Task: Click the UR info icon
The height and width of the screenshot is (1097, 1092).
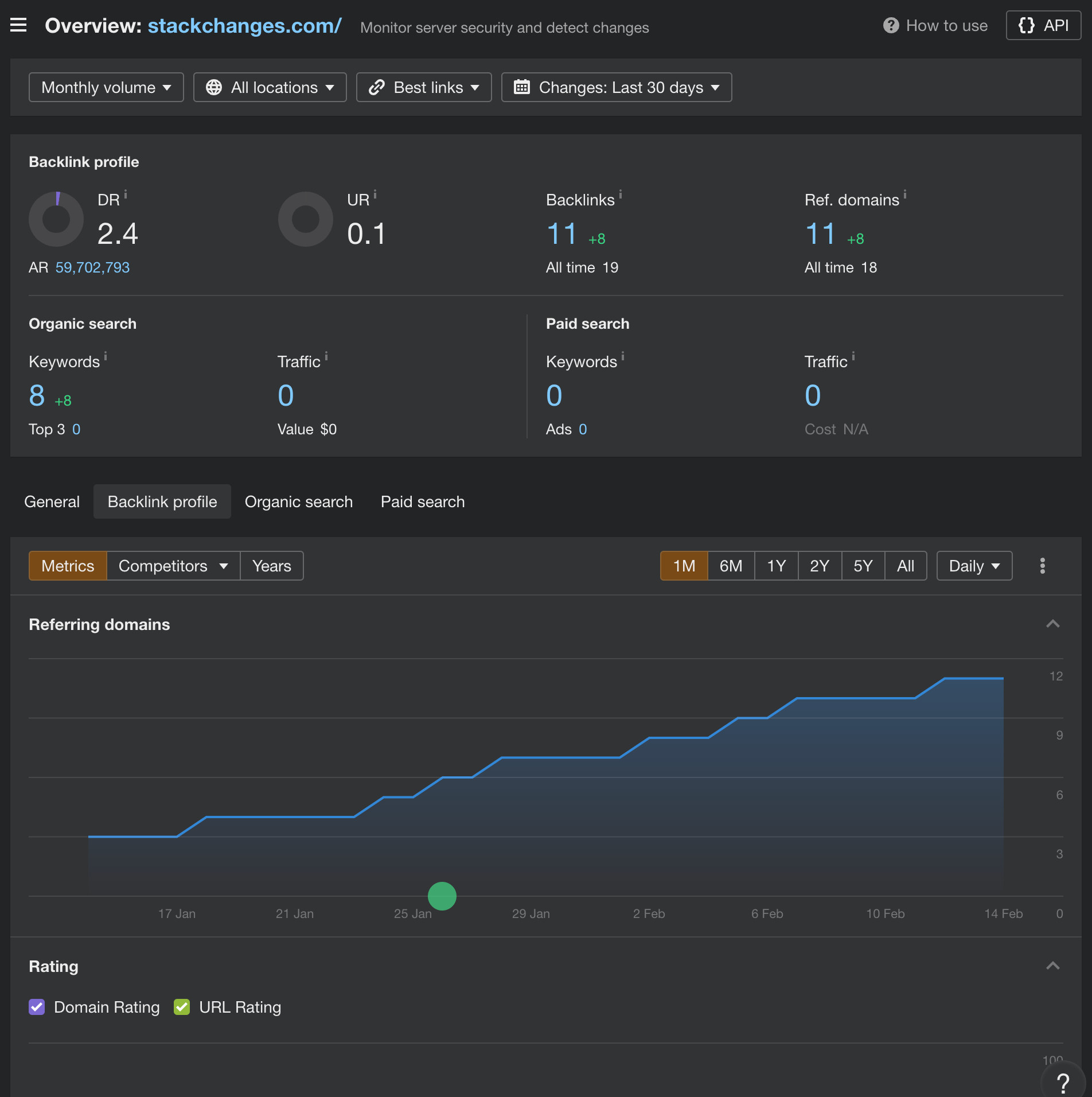Action: click(375, 195)
